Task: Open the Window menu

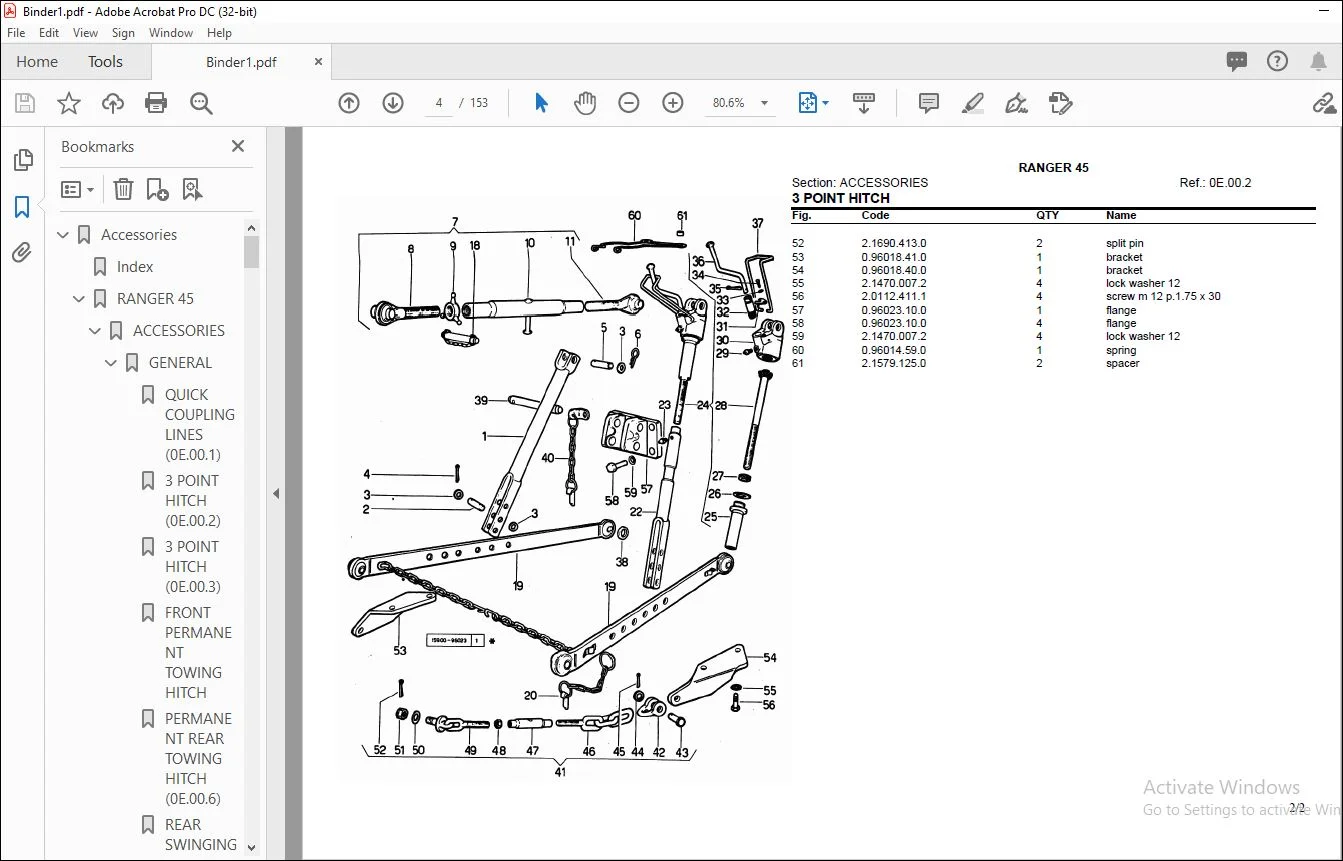Action: coord(171,33)
